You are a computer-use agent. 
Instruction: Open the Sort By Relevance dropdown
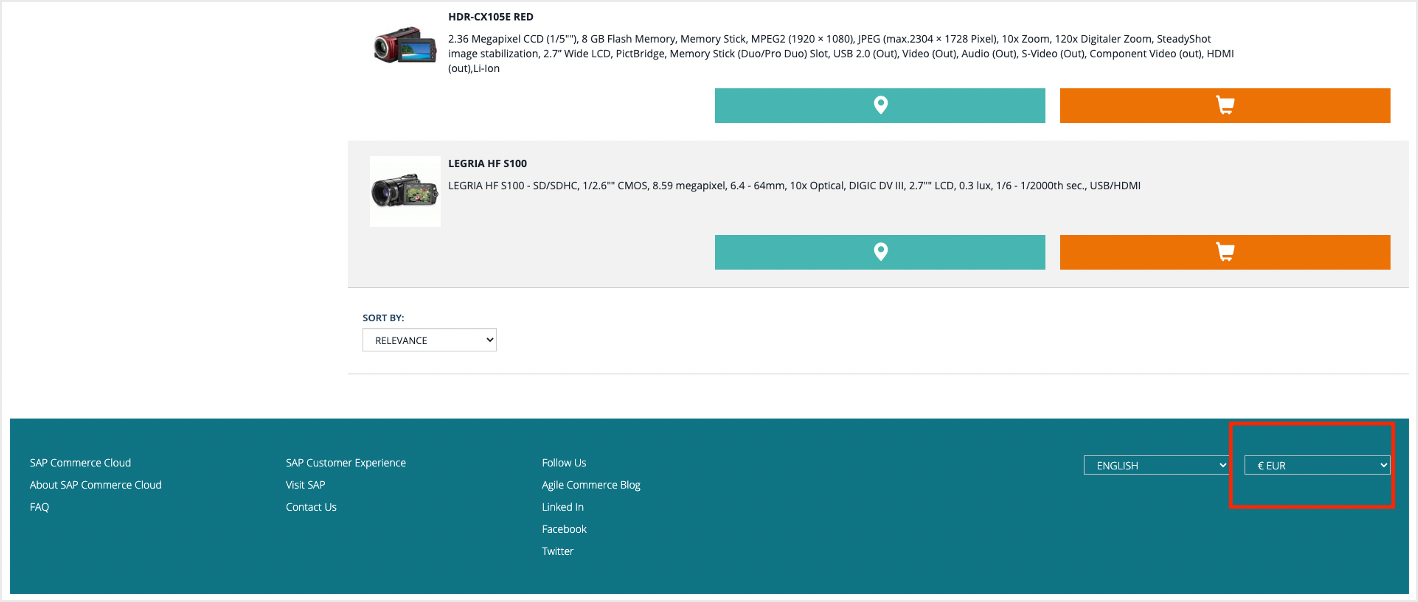[429, 341]
